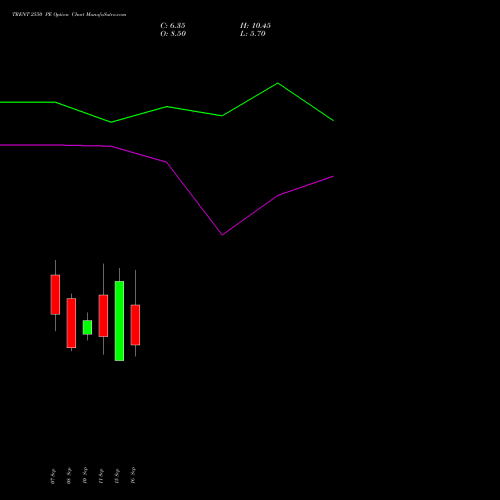Viewport: 500px width, 500px height.
Task: Click the close value C: 6.35
Action: point(173,26)
